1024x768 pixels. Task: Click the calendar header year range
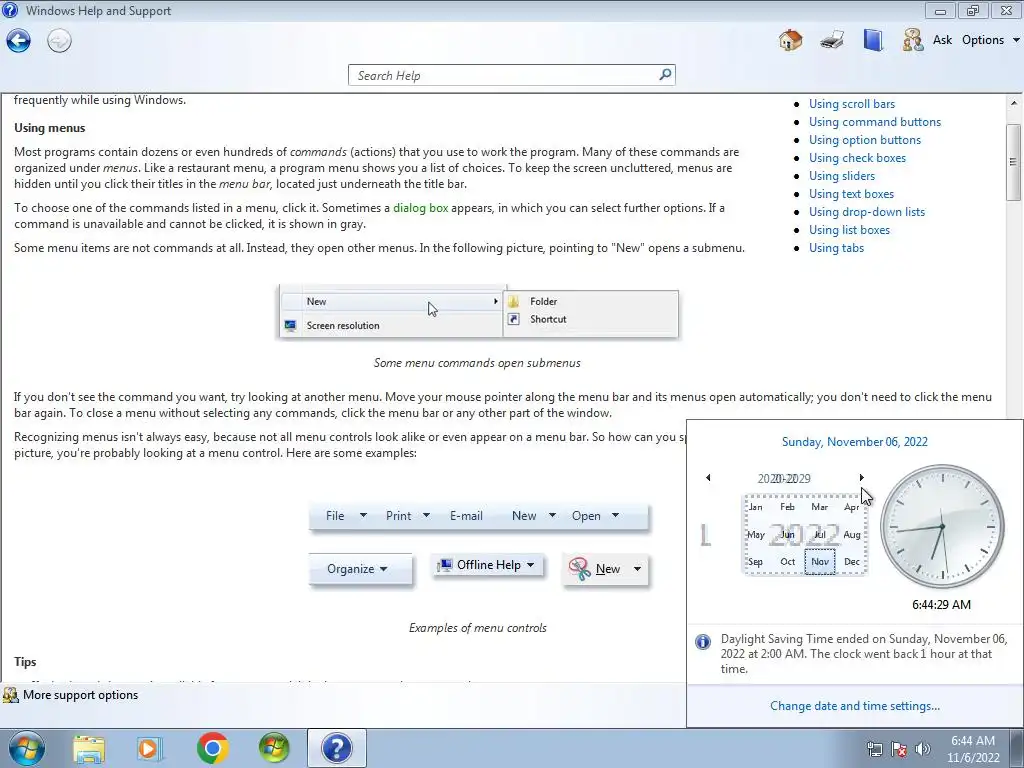click(x=784, y=479)
